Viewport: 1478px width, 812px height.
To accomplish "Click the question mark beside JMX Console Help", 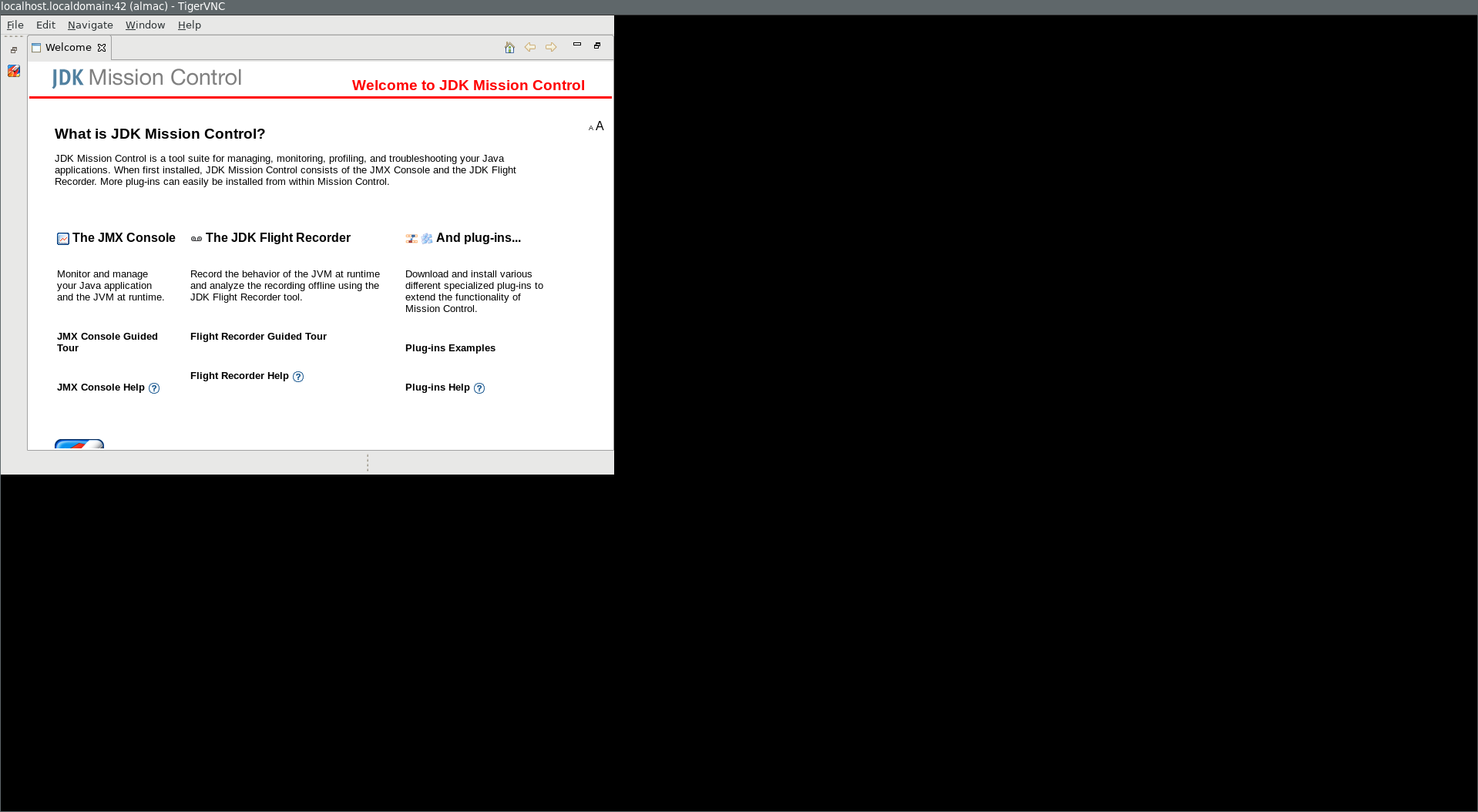I will 154,388.
